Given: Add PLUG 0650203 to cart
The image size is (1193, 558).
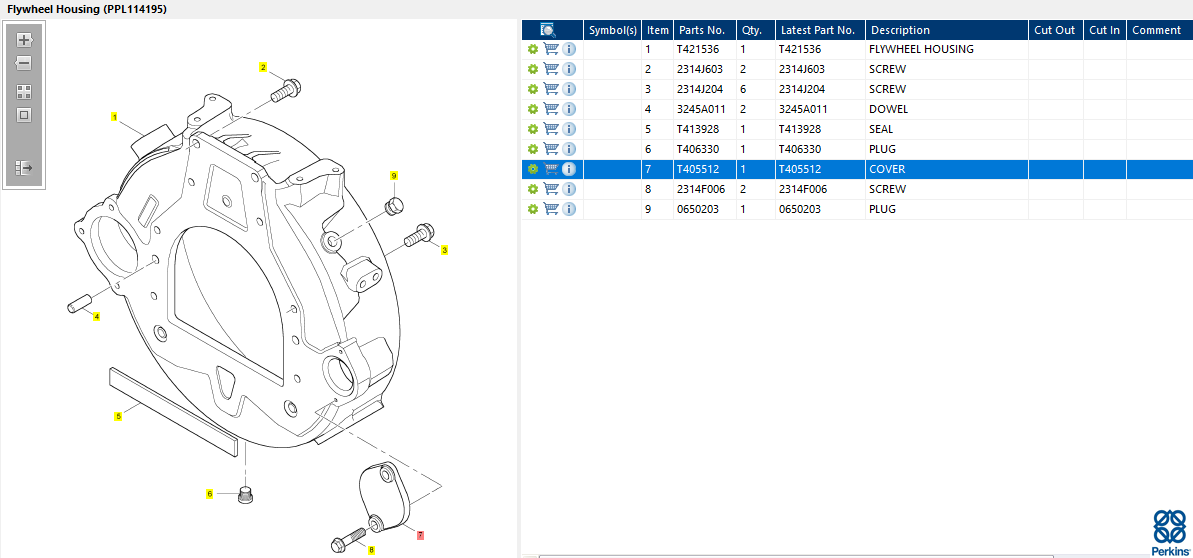Looking at the screenshot, I should tap(551, 209).
